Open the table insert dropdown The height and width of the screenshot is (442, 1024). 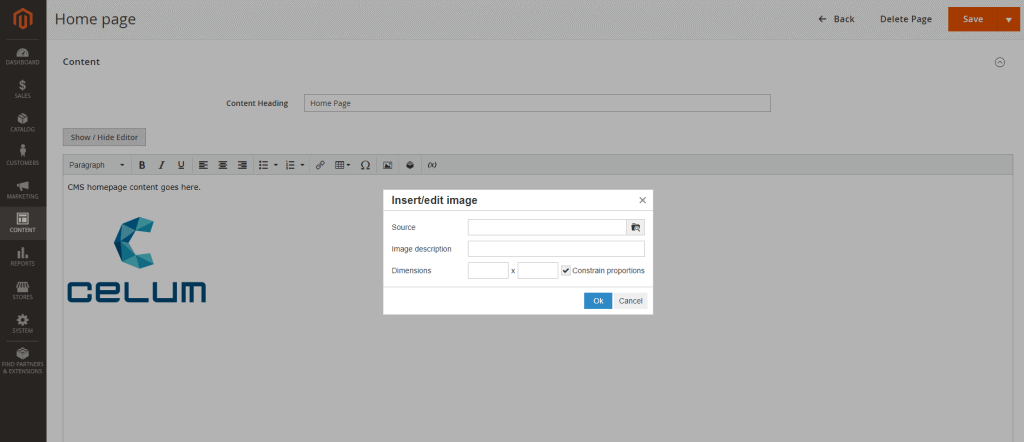point(342,165)
